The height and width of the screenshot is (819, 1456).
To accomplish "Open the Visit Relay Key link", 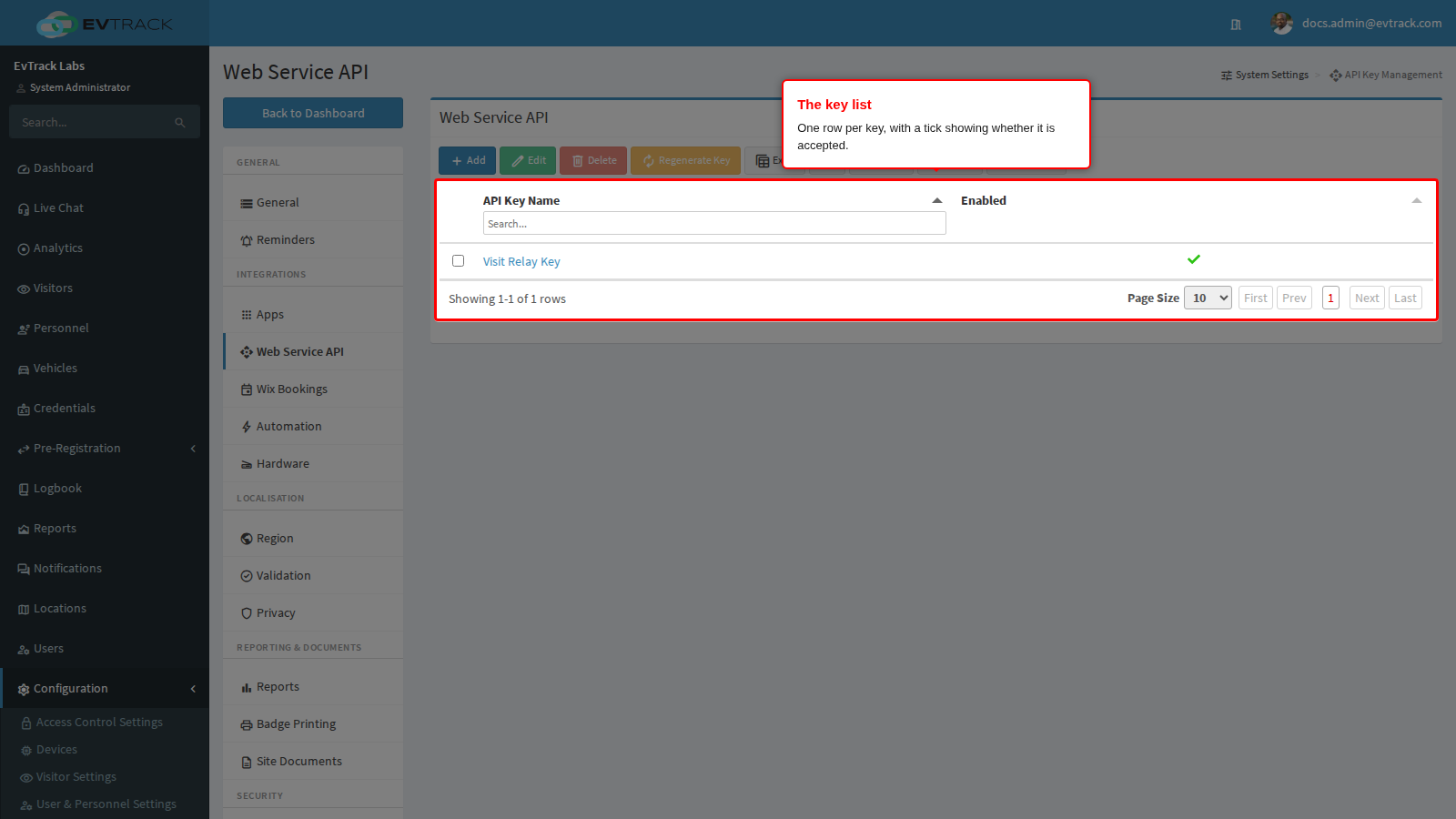I will coord(521,261).
